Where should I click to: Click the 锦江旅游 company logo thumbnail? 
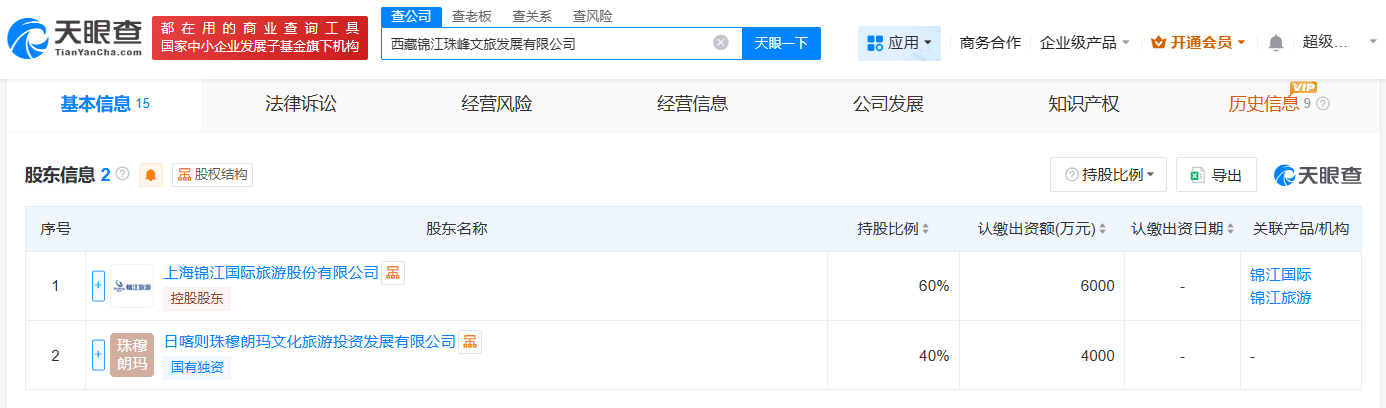point(132,286)
